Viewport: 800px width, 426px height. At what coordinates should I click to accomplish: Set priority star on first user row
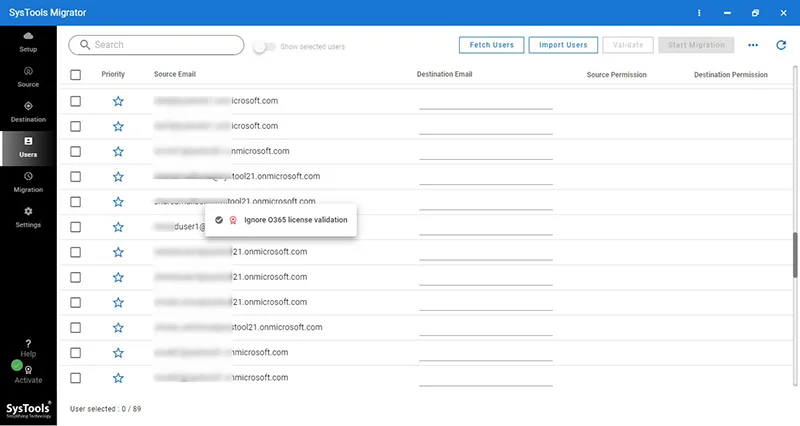pos(118,101)
